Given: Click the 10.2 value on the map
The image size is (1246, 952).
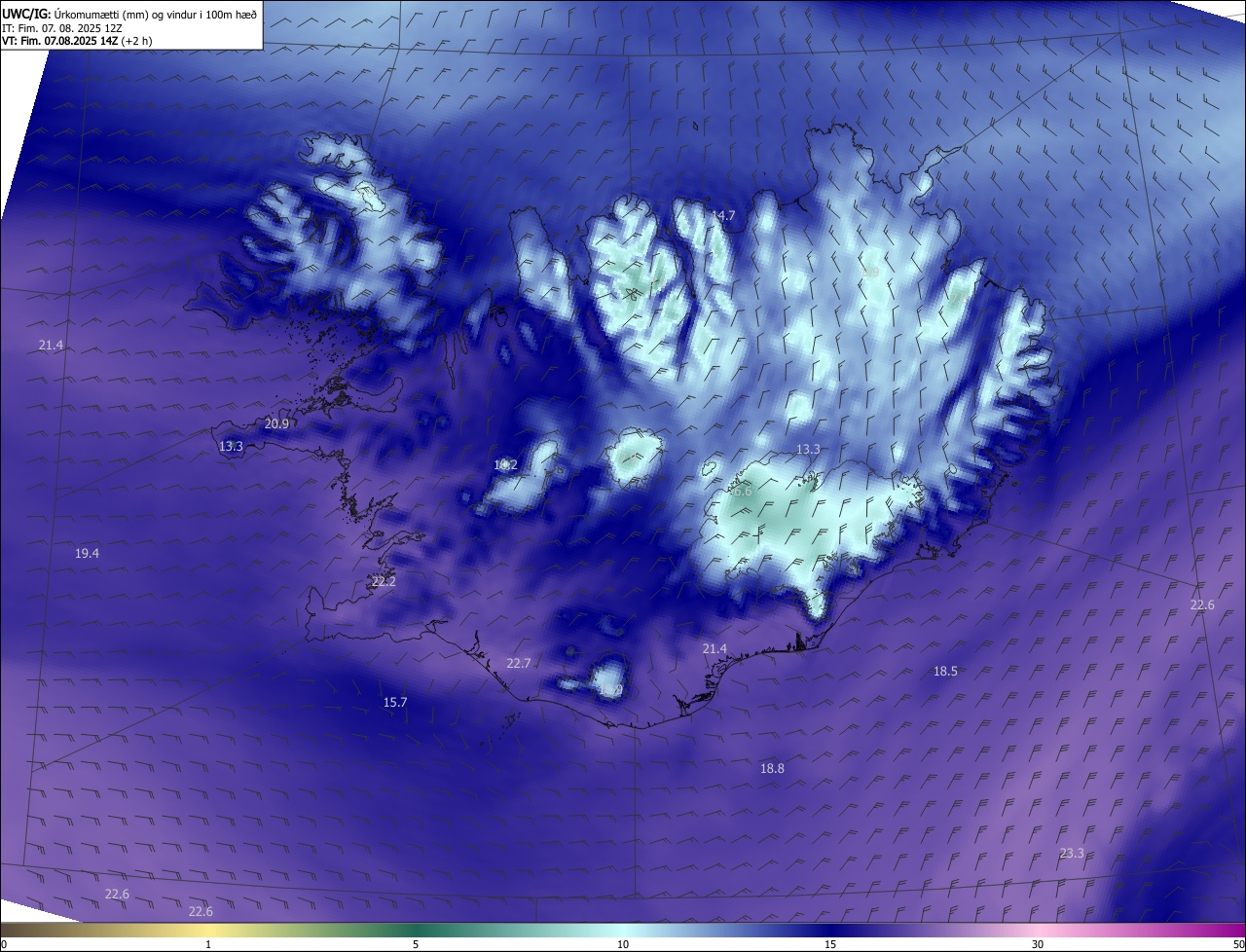Looking at the screenshot, I should 505,465.
